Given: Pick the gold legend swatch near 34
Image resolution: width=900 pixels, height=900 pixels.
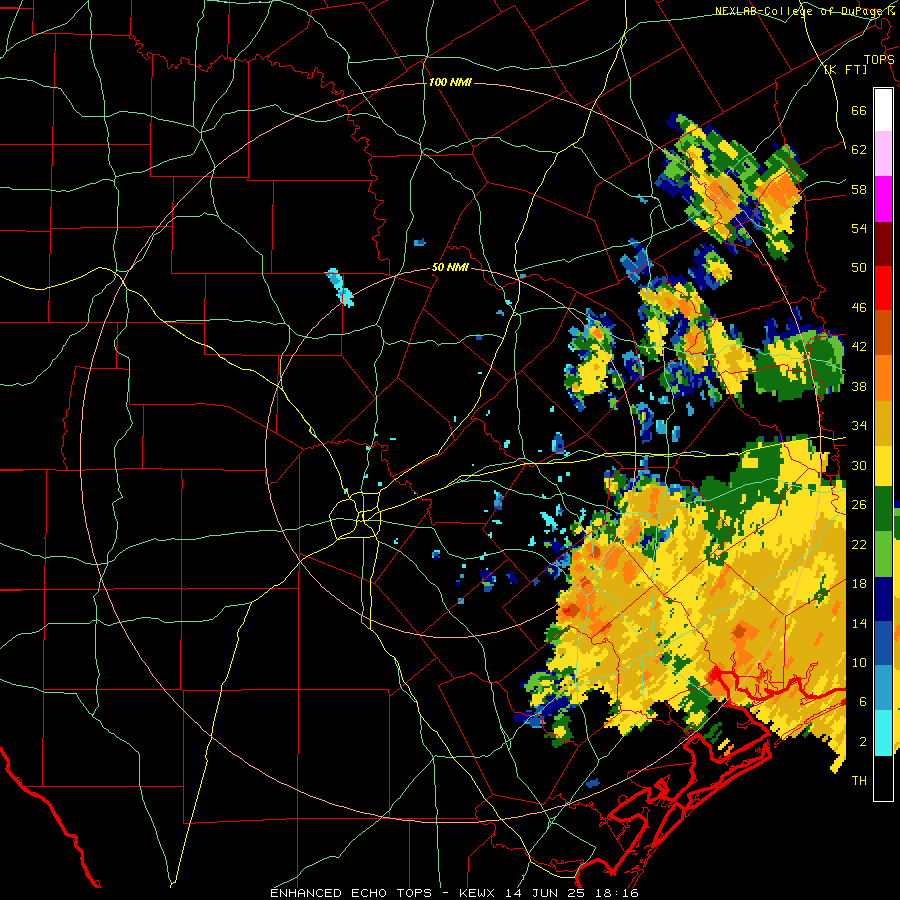Looking at the screenshot, I should (x=883, y=424).
